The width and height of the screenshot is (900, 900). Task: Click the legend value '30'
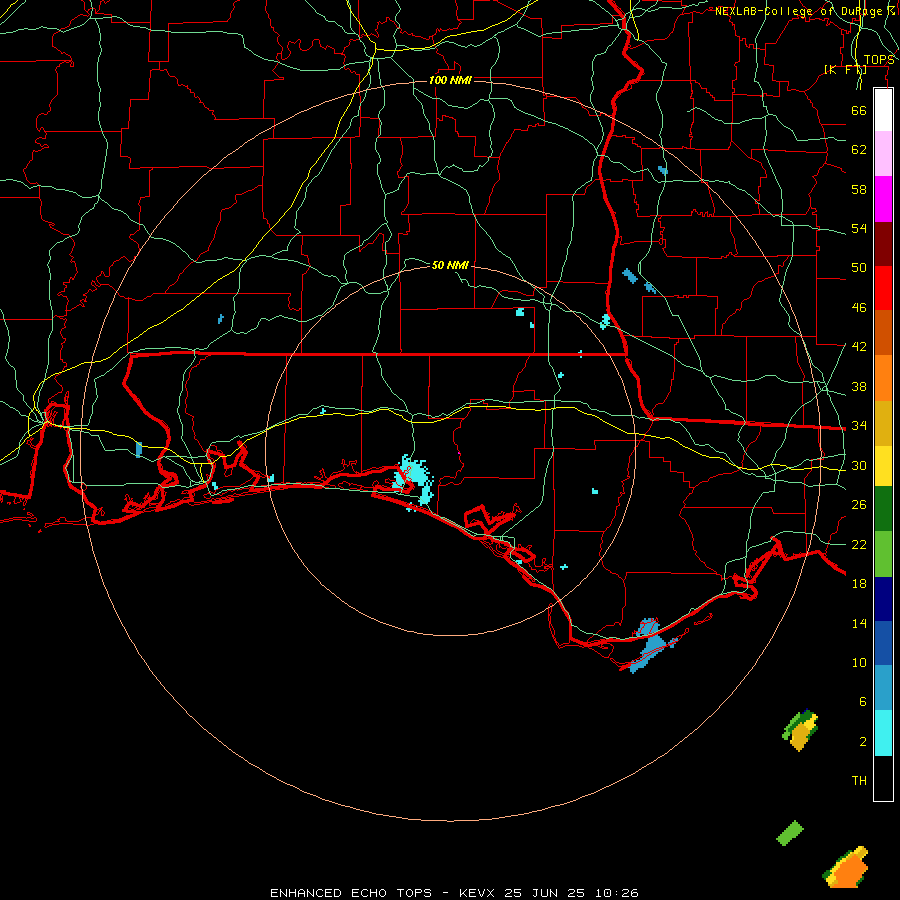tap(859, 465)
